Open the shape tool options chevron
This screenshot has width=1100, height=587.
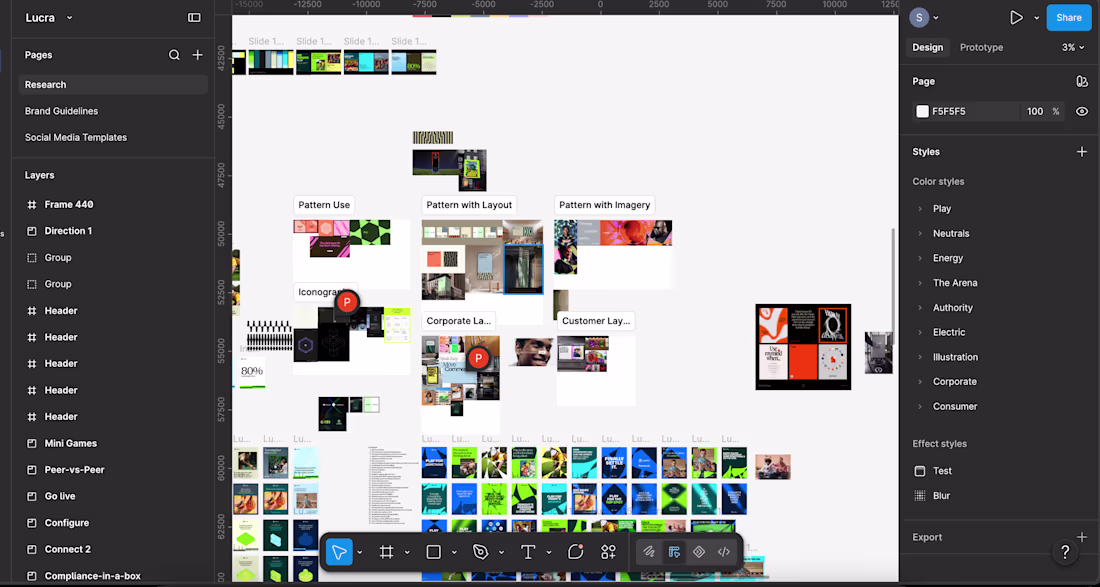[x=454, y=553]
